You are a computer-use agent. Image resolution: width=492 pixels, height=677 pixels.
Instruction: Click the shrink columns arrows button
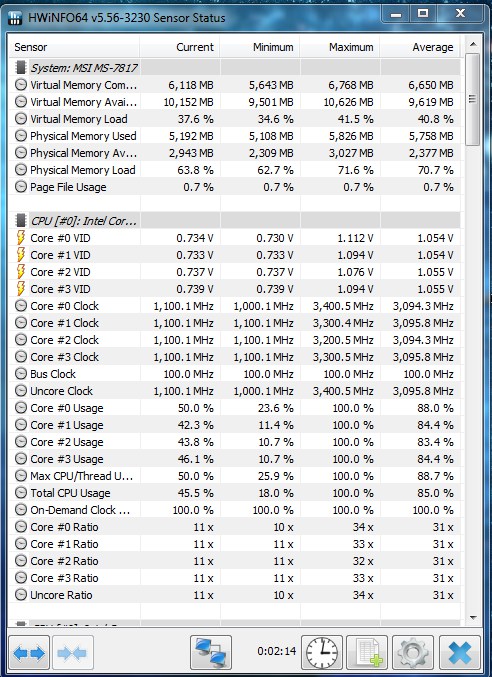click(73, 652)
